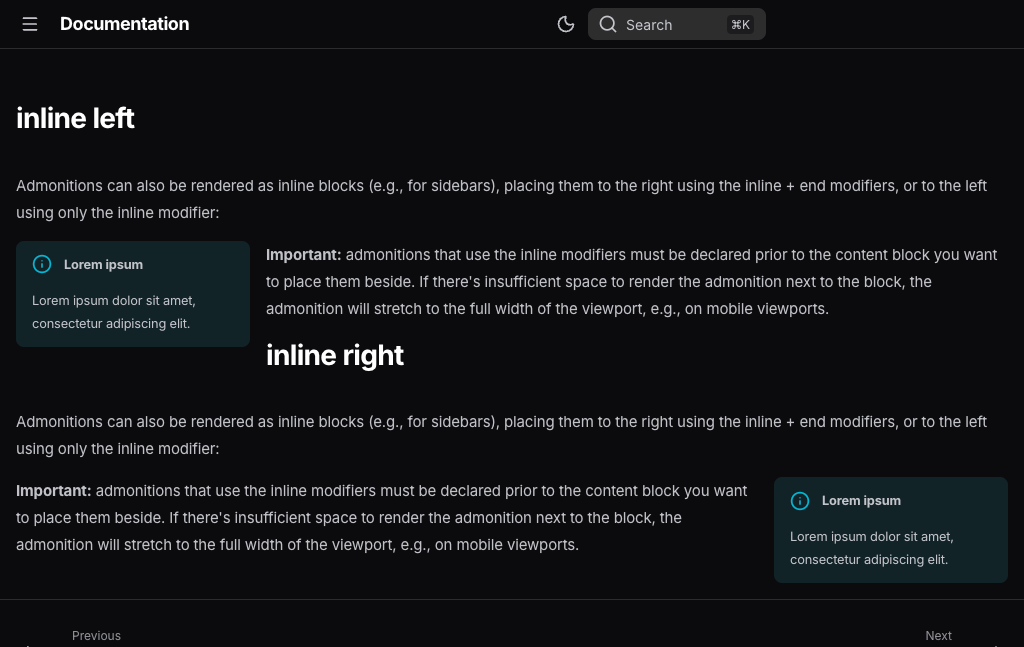Click the left admonition's "Lorem ipsum" title
The image size is (1024, 647).
click(x=103, y=265)
